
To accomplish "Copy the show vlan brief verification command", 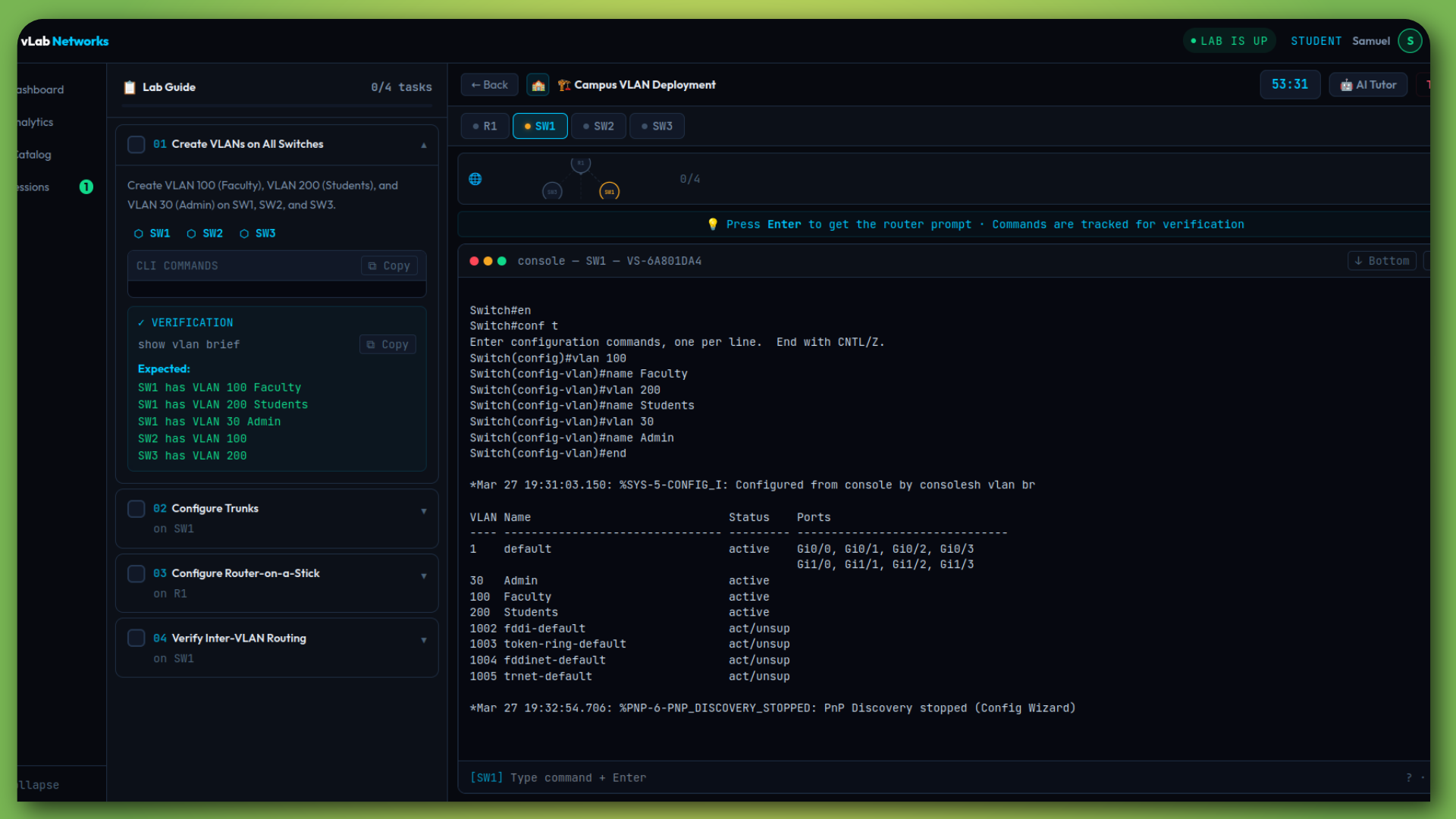I will pos(388,344).
